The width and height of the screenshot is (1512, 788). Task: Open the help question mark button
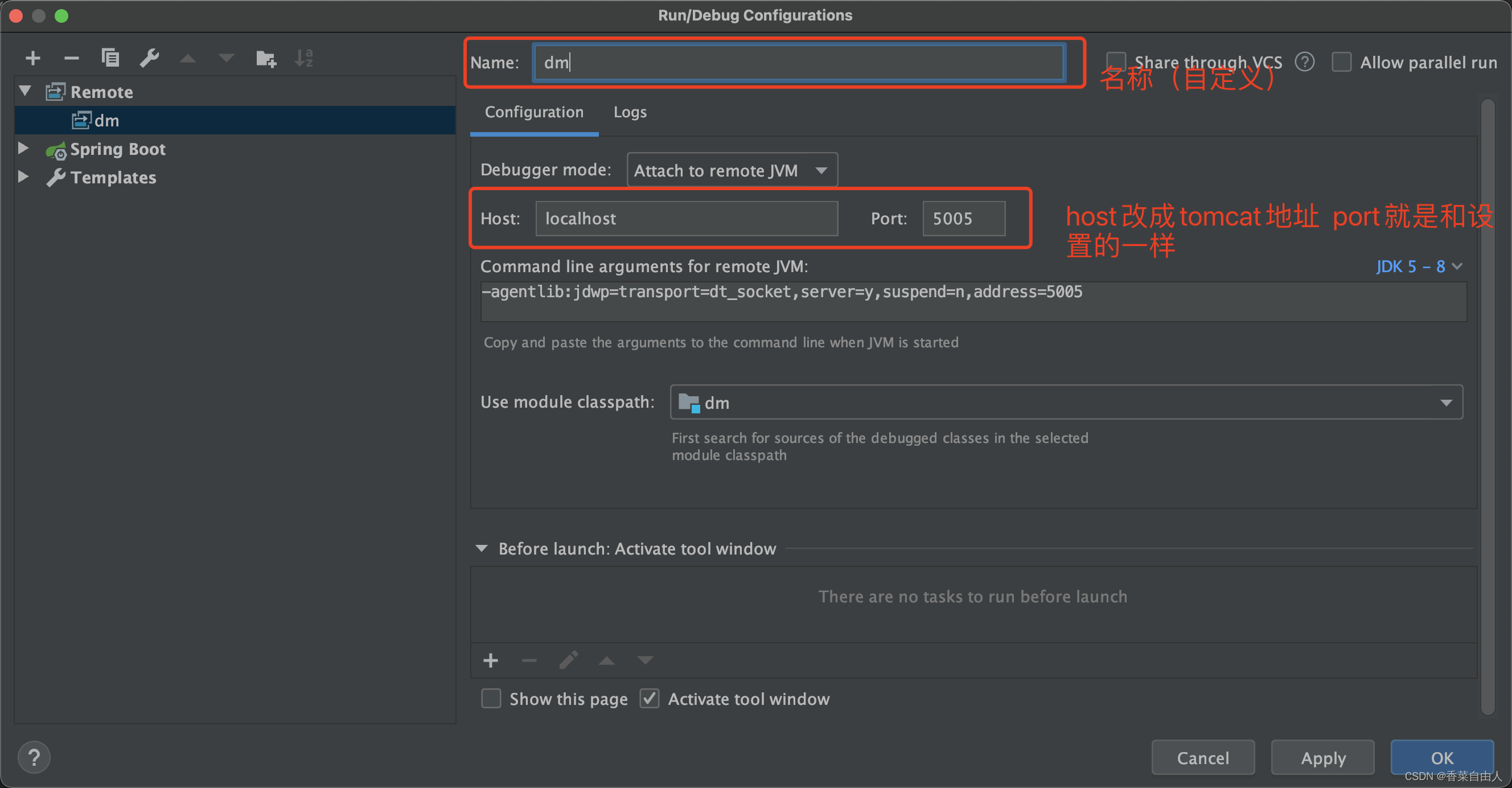[34, 757]
